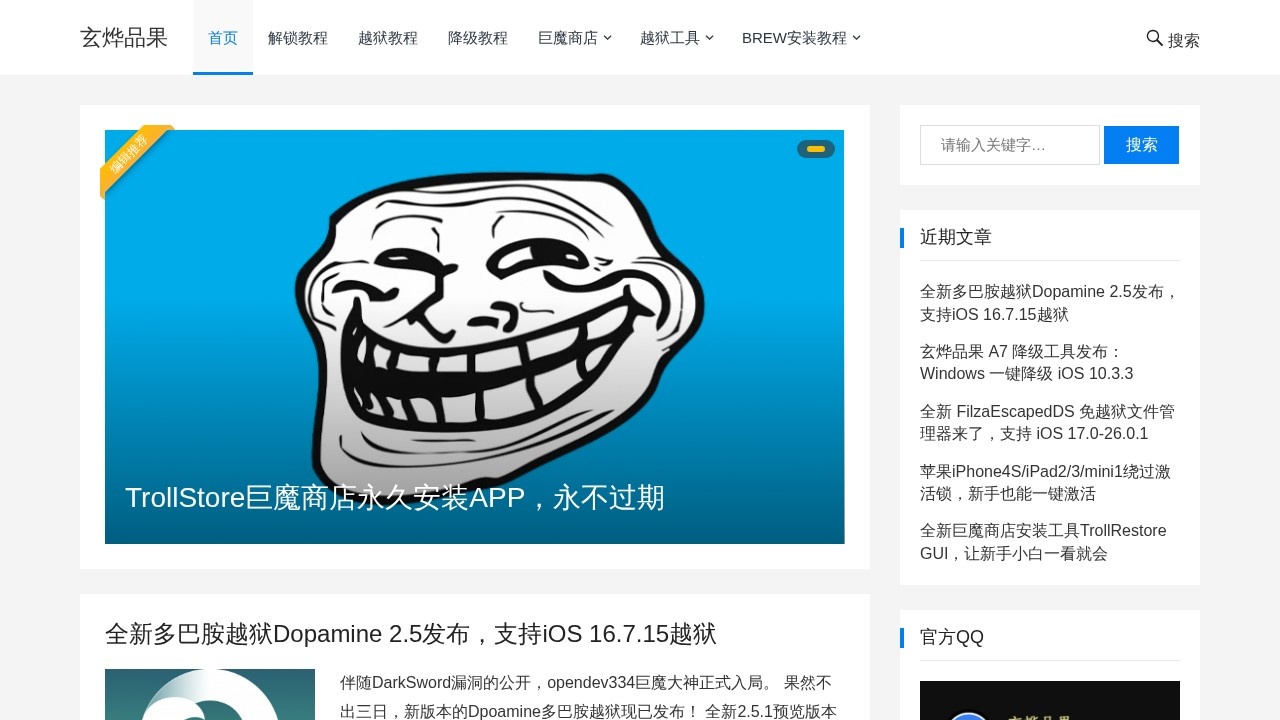This screenshot has width=1280, height=720.
Task: Click the 搜索 text in header
Action: point(1184,40)
